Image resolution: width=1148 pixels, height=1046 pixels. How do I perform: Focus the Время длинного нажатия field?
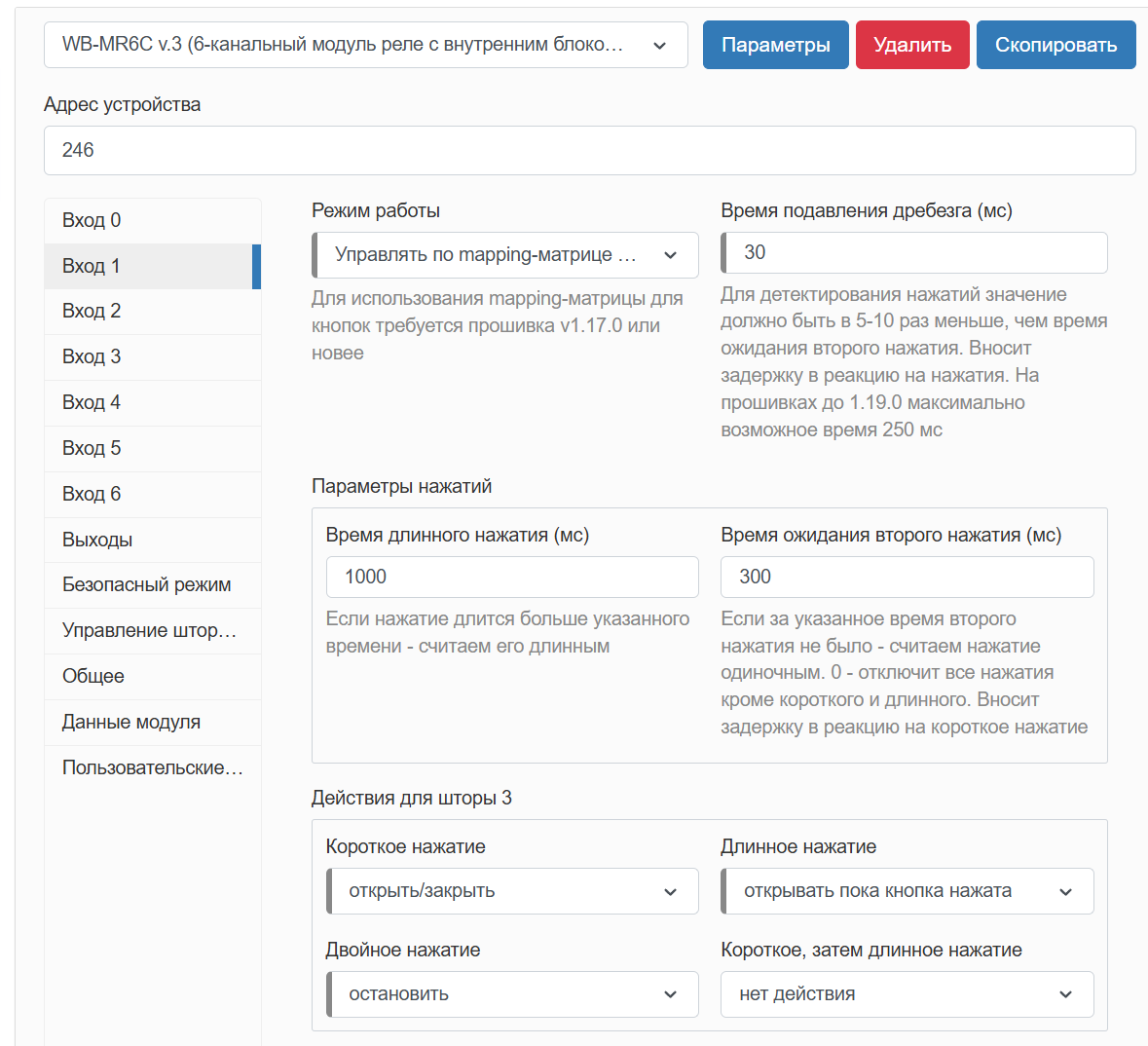point(512,577)
